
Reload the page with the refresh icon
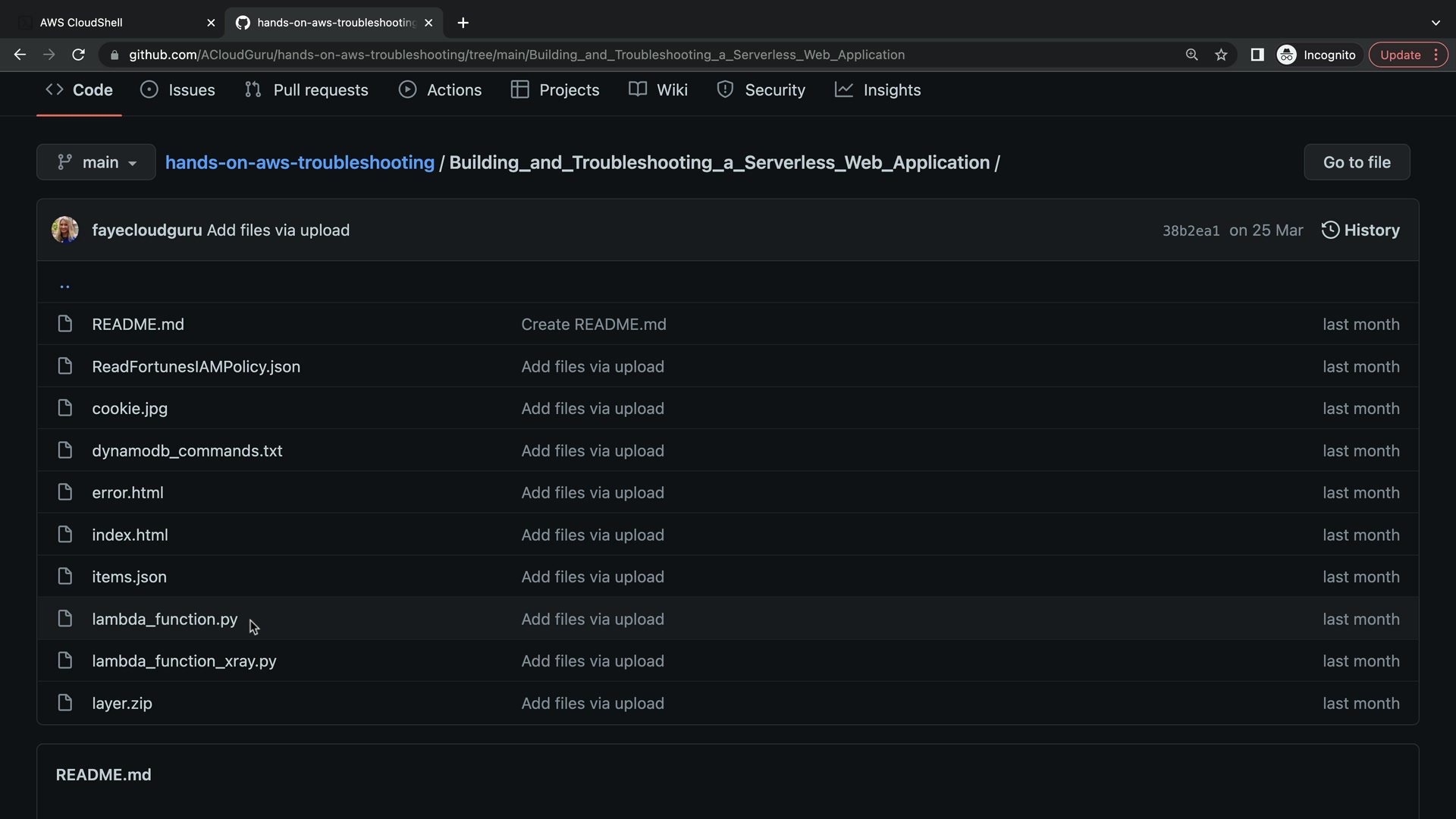point(78,55)
